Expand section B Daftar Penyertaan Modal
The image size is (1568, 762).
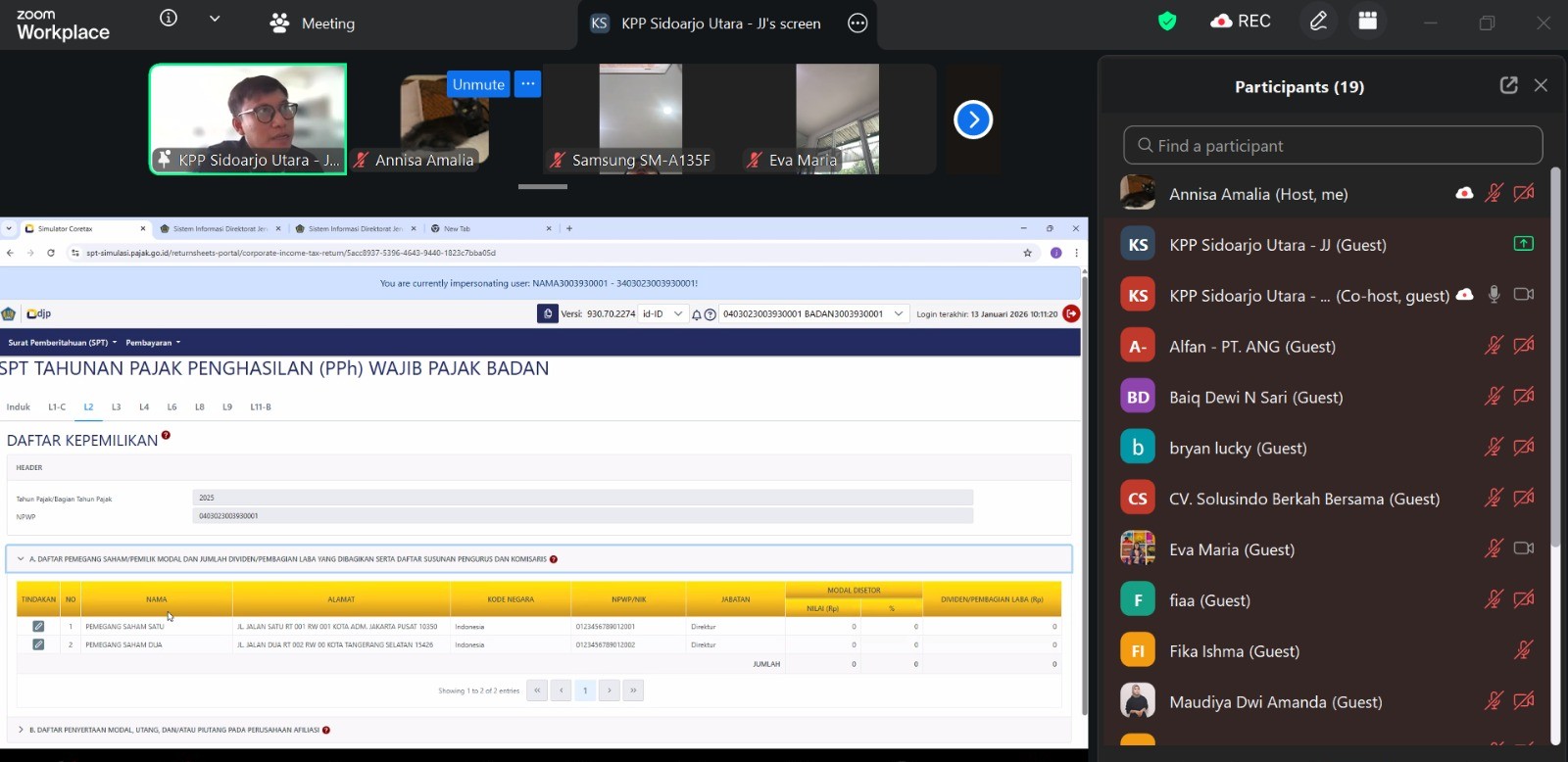(x=22, y=730)
